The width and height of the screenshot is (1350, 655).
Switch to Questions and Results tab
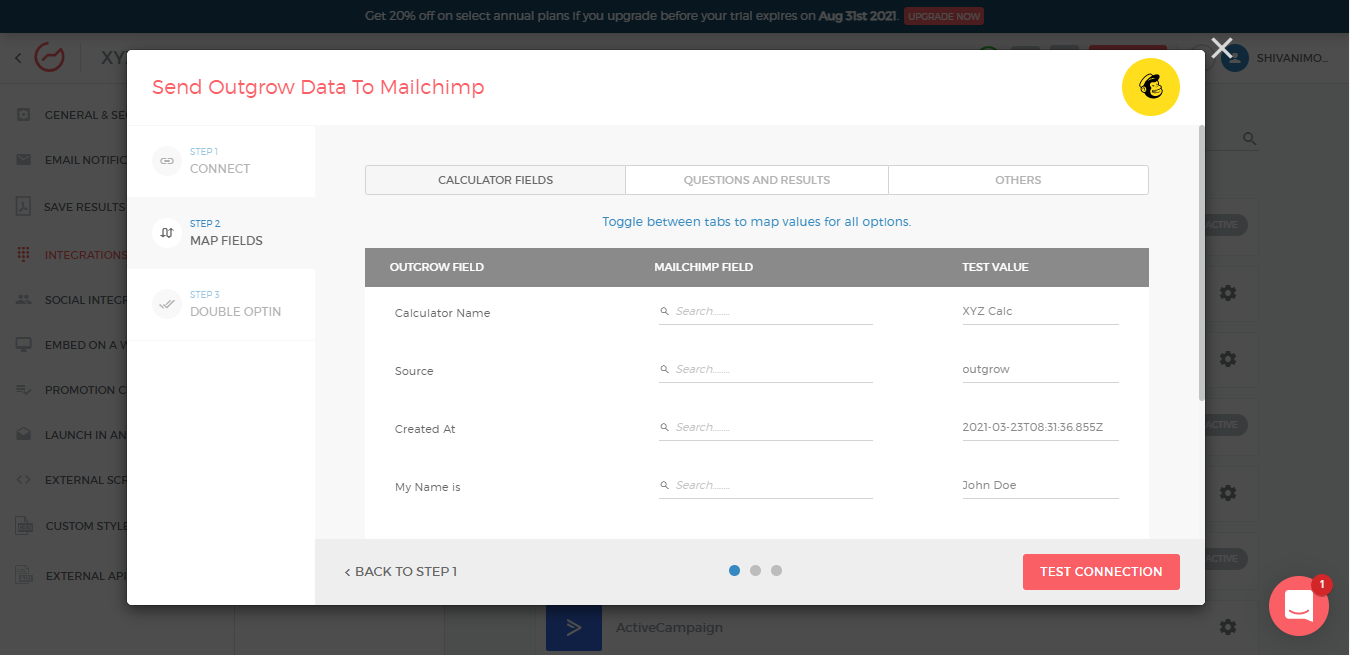pyautogui.click(x=757, y=180)
